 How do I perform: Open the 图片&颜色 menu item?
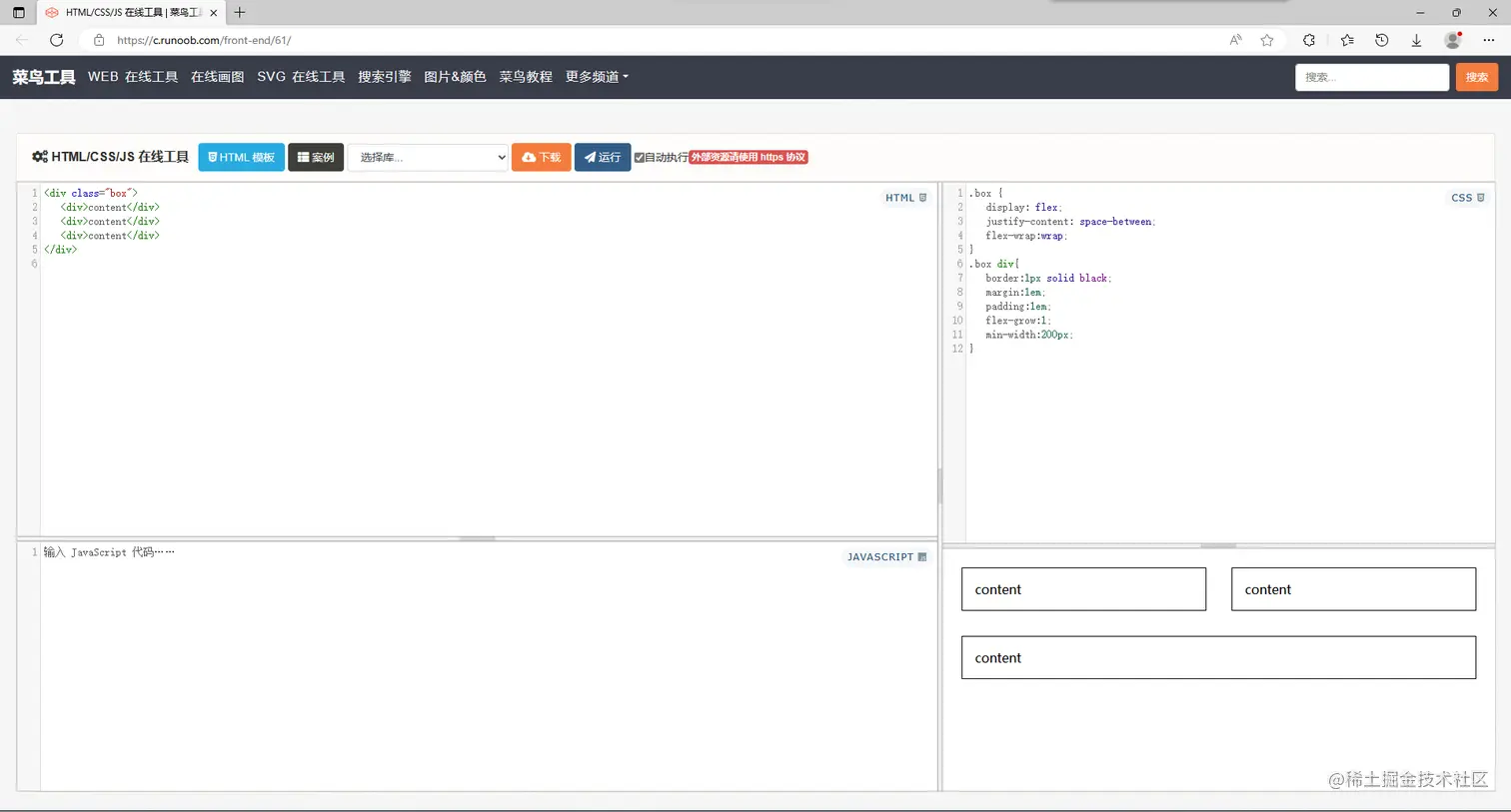click(455, 77)
